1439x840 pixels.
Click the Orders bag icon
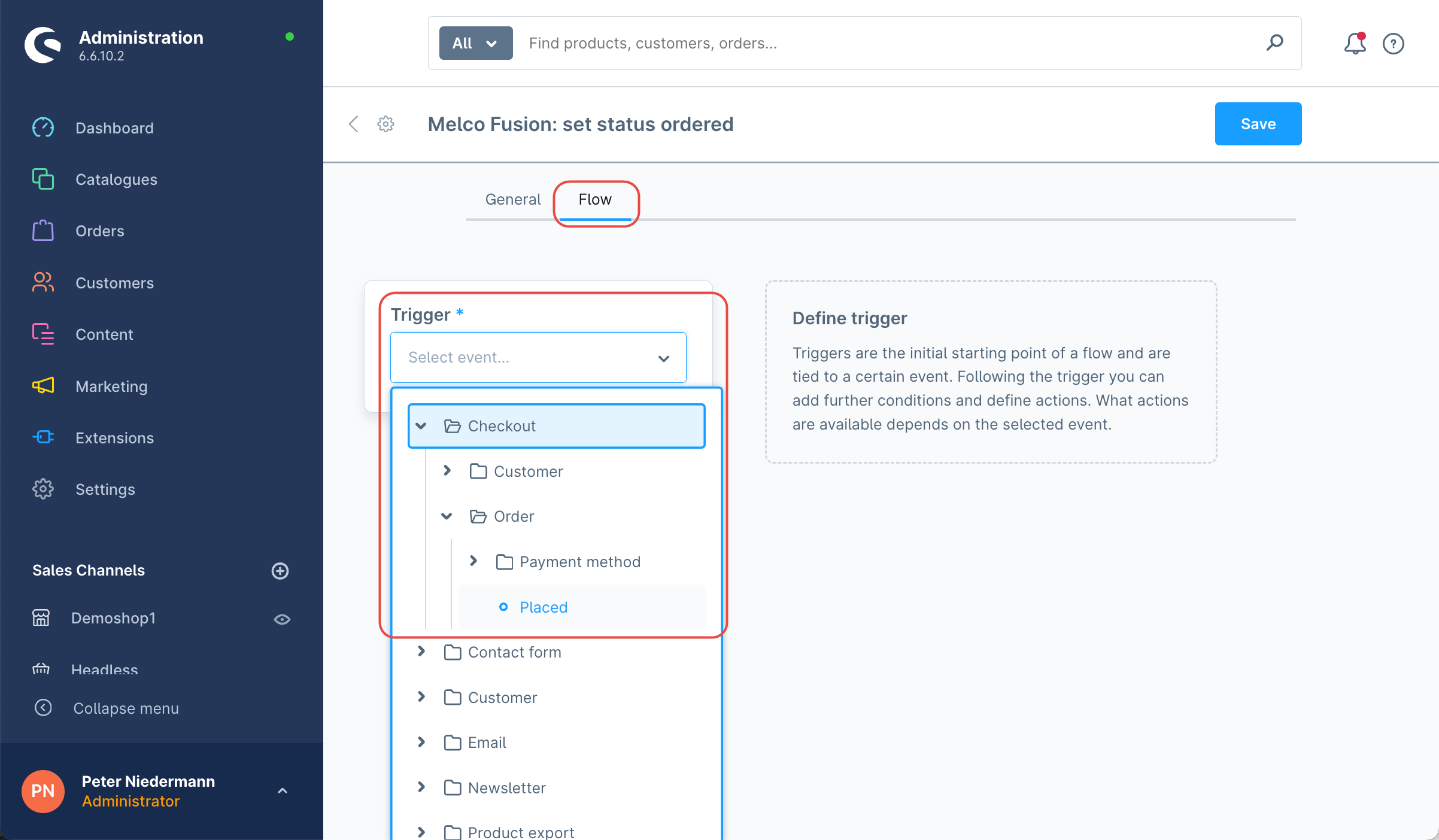coord(43,230)
